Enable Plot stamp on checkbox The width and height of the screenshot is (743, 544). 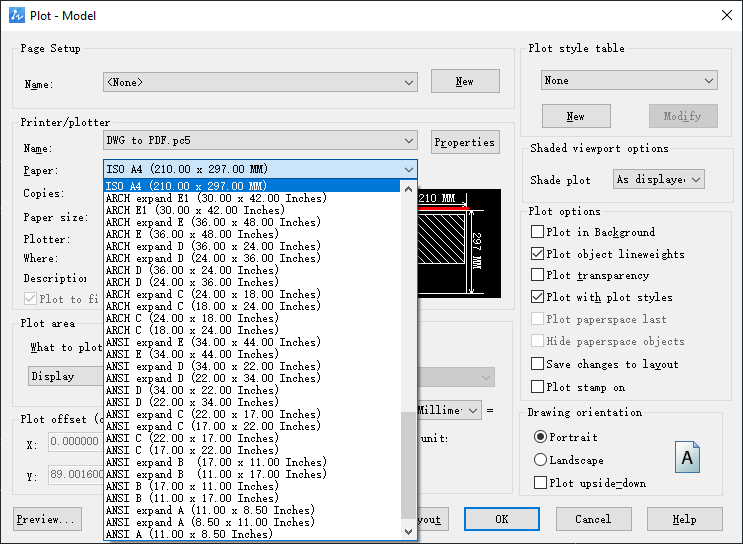click(x=537, y=387)
